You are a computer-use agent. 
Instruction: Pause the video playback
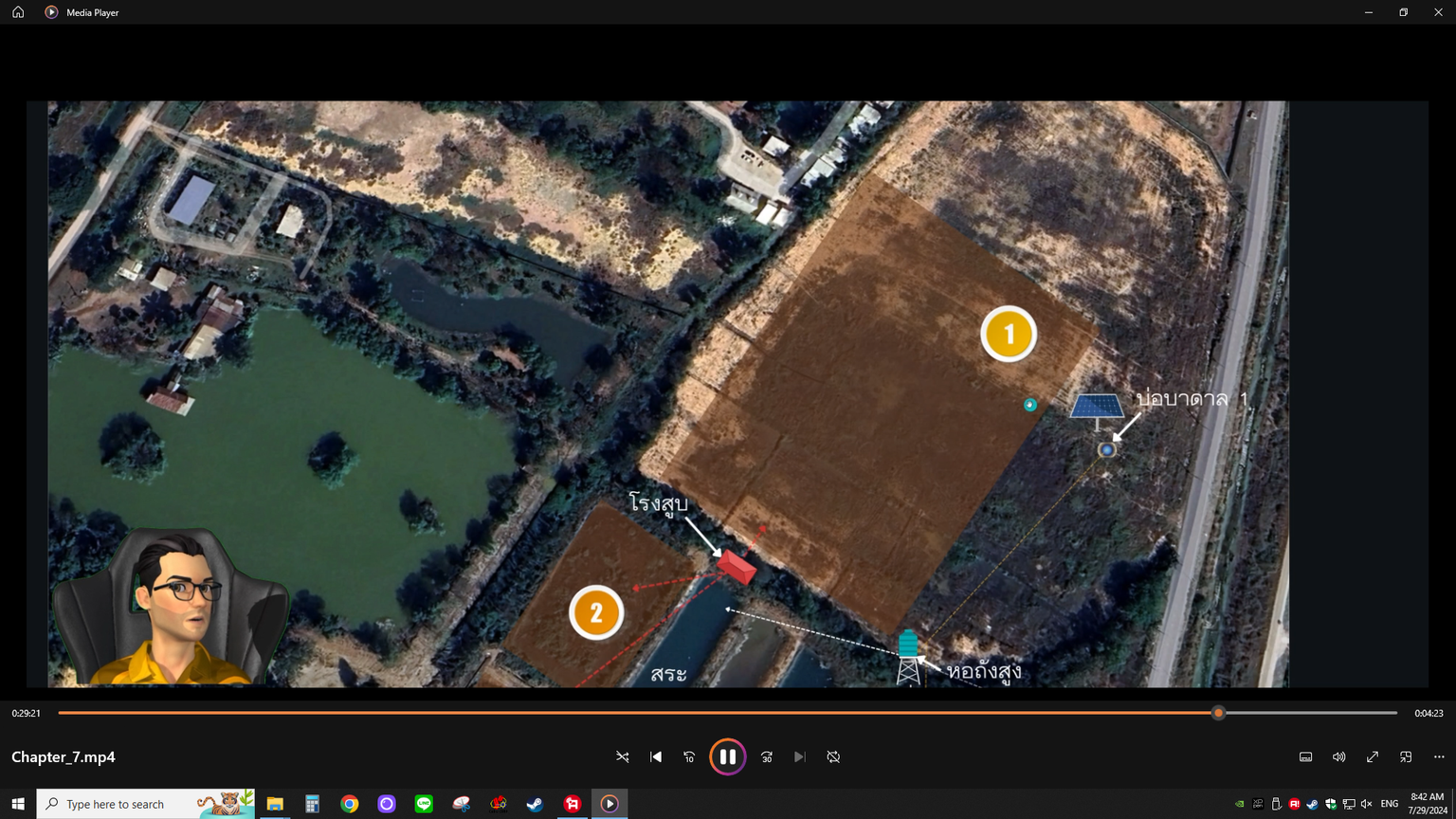727,756
